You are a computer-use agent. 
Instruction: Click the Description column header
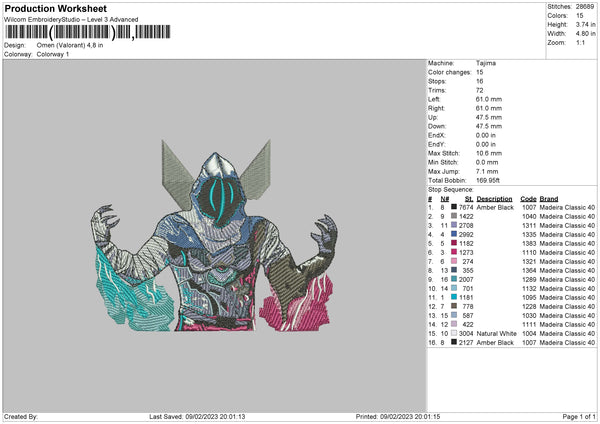(x=495, y=198)
